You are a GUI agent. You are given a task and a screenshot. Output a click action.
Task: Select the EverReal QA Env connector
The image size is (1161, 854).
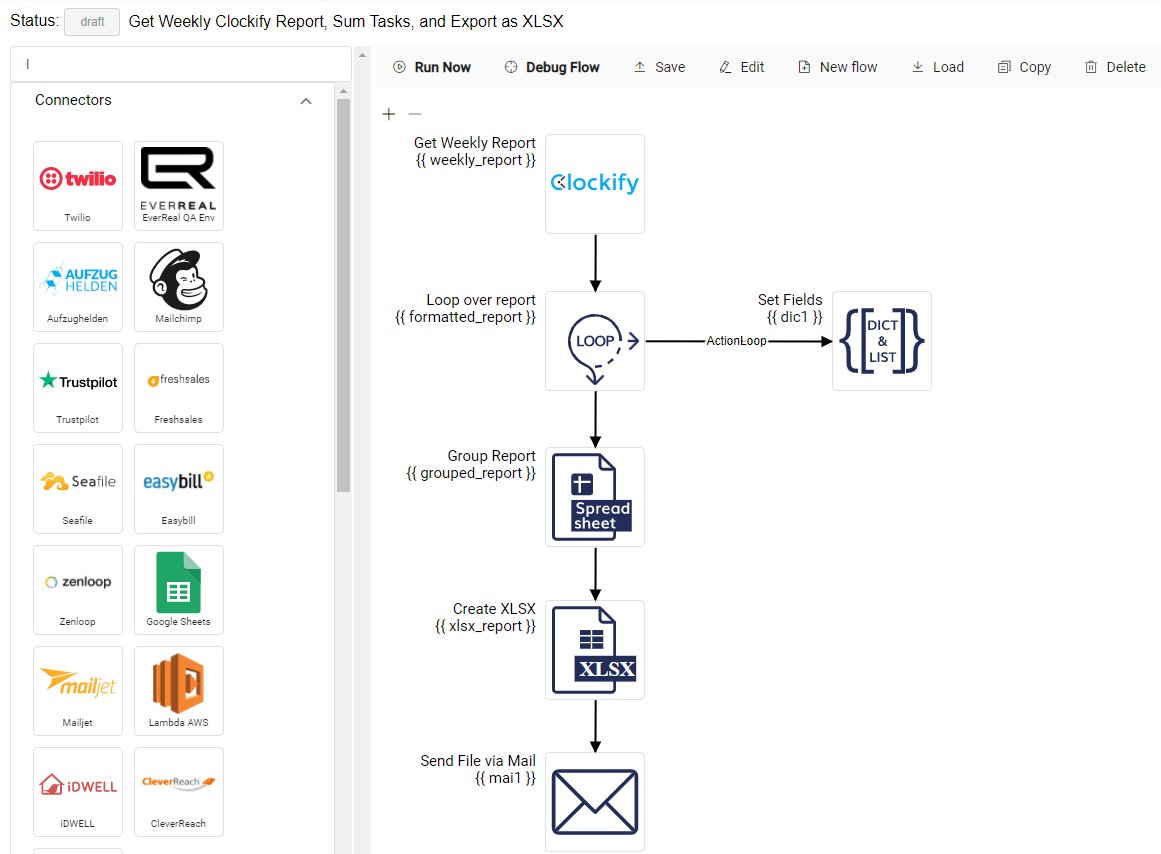[178, 186]
